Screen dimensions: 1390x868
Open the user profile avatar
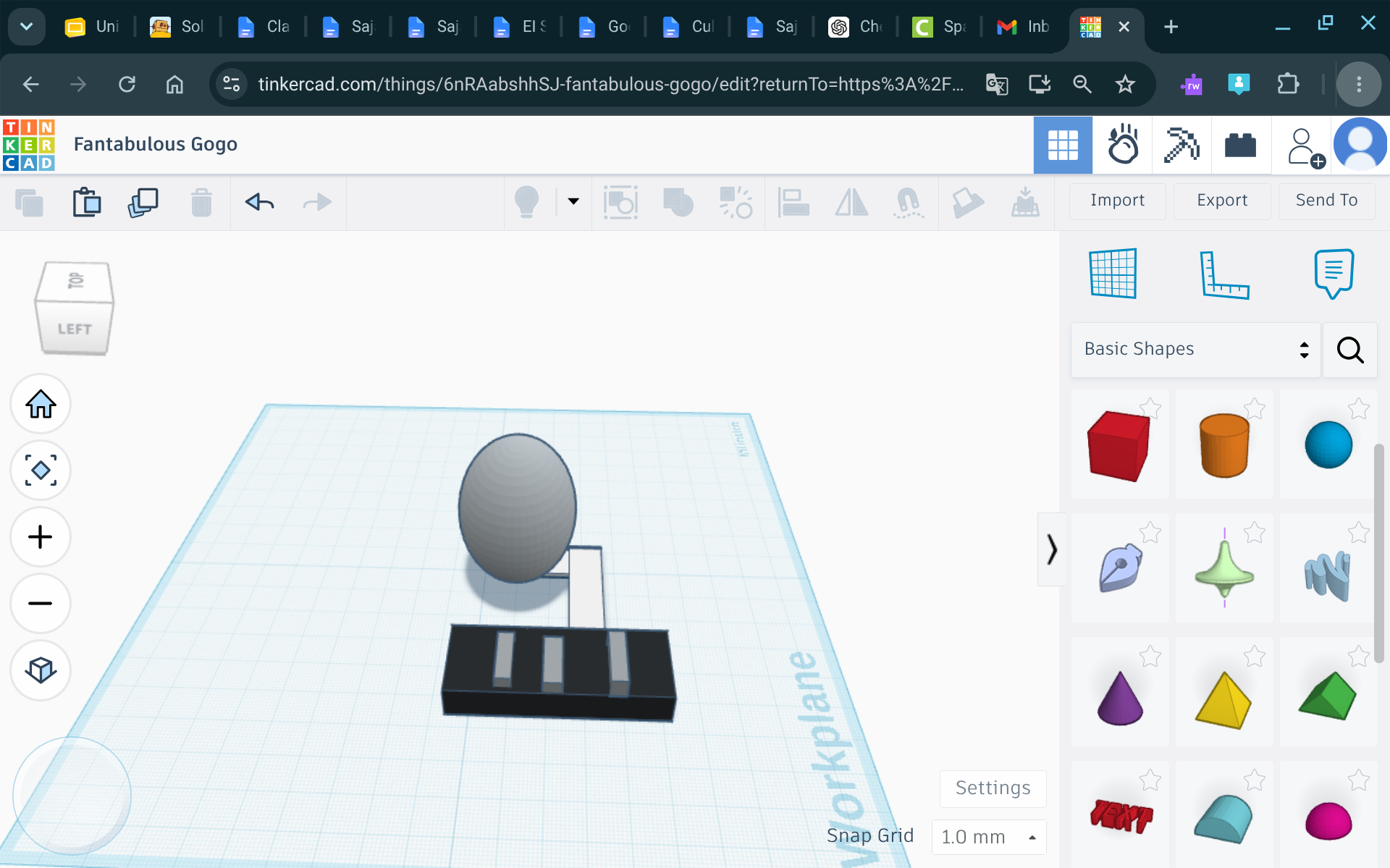coord(1360,145)
